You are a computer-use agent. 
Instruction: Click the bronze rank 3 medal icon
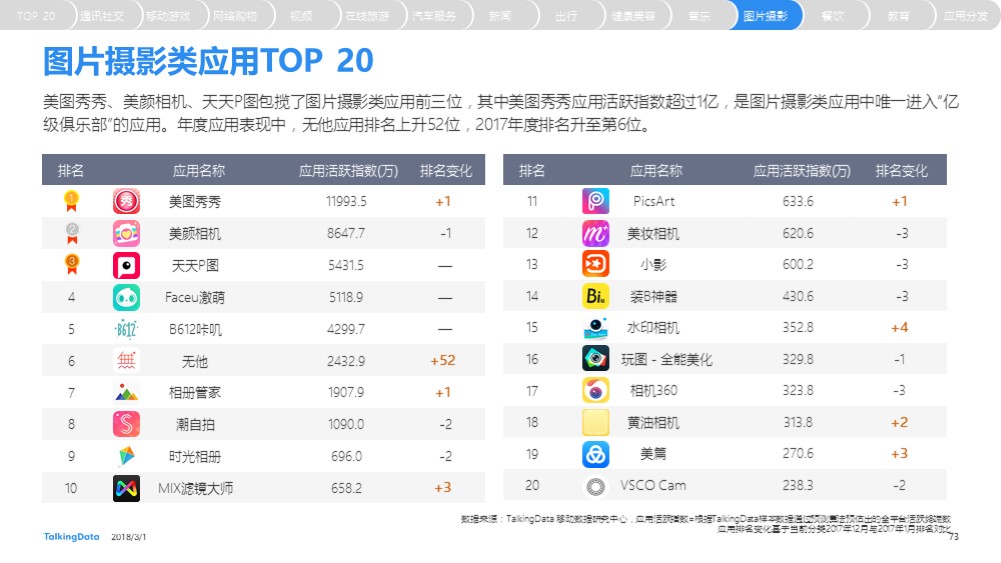click(x=72, y=264)
